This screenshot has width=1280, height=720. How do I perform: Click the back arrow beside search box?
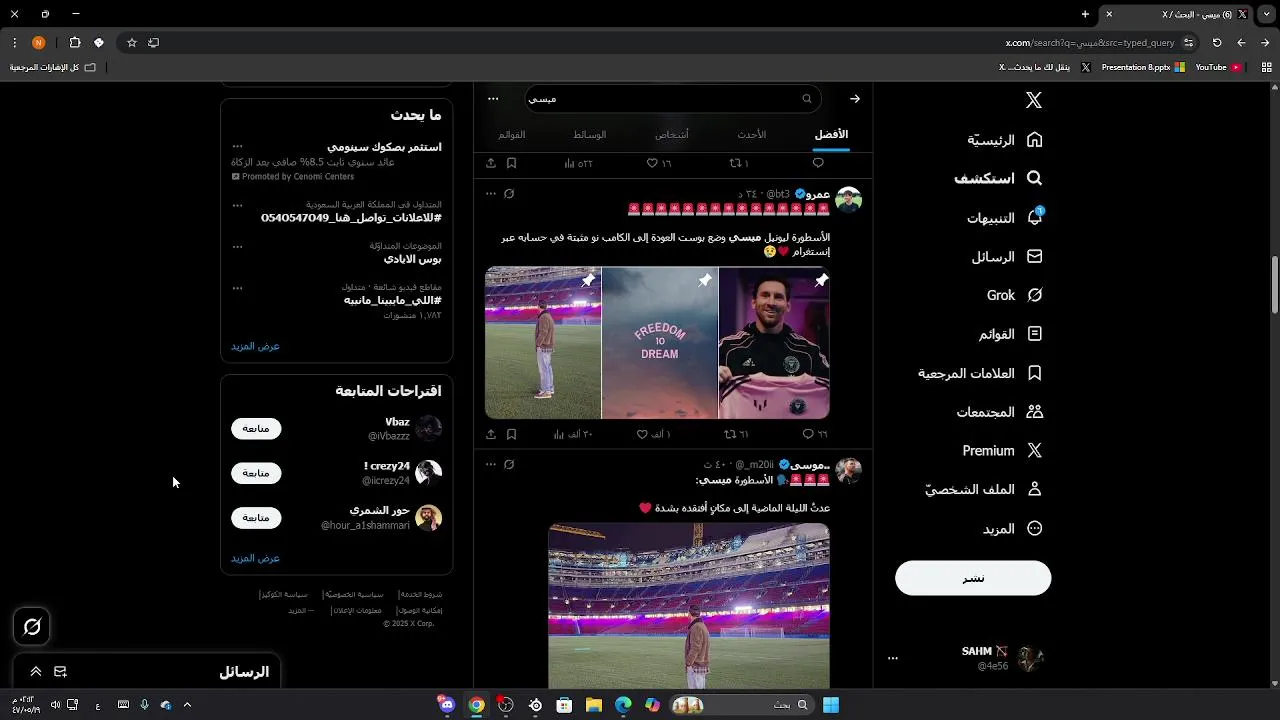(855, 99)
